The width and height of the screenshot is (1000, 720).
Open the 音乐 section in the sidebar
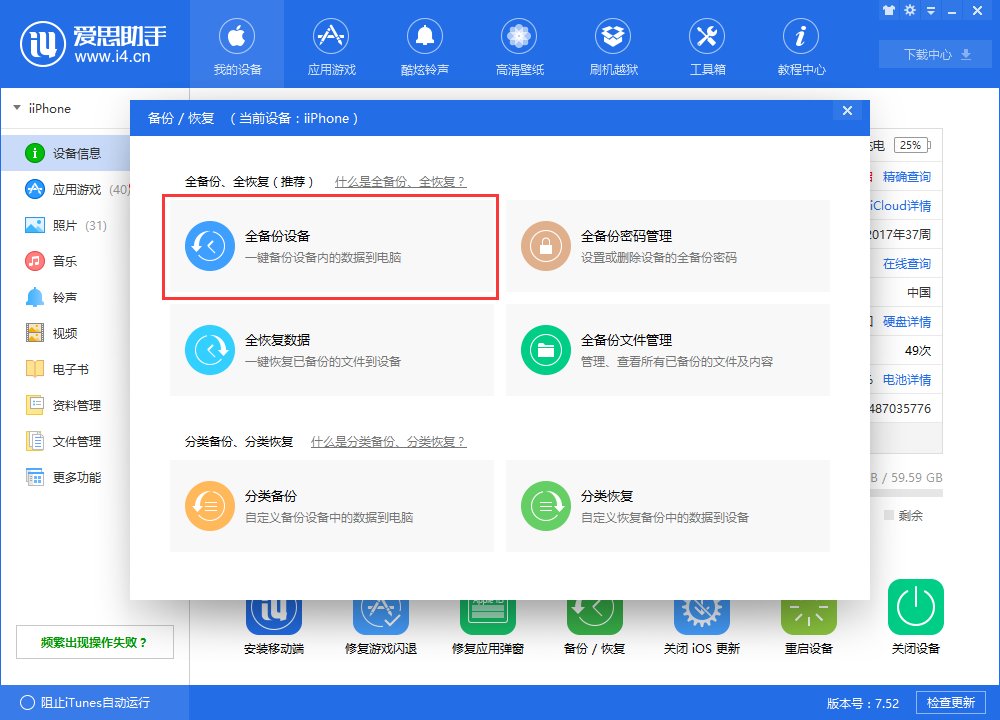[x=60, y=260]
